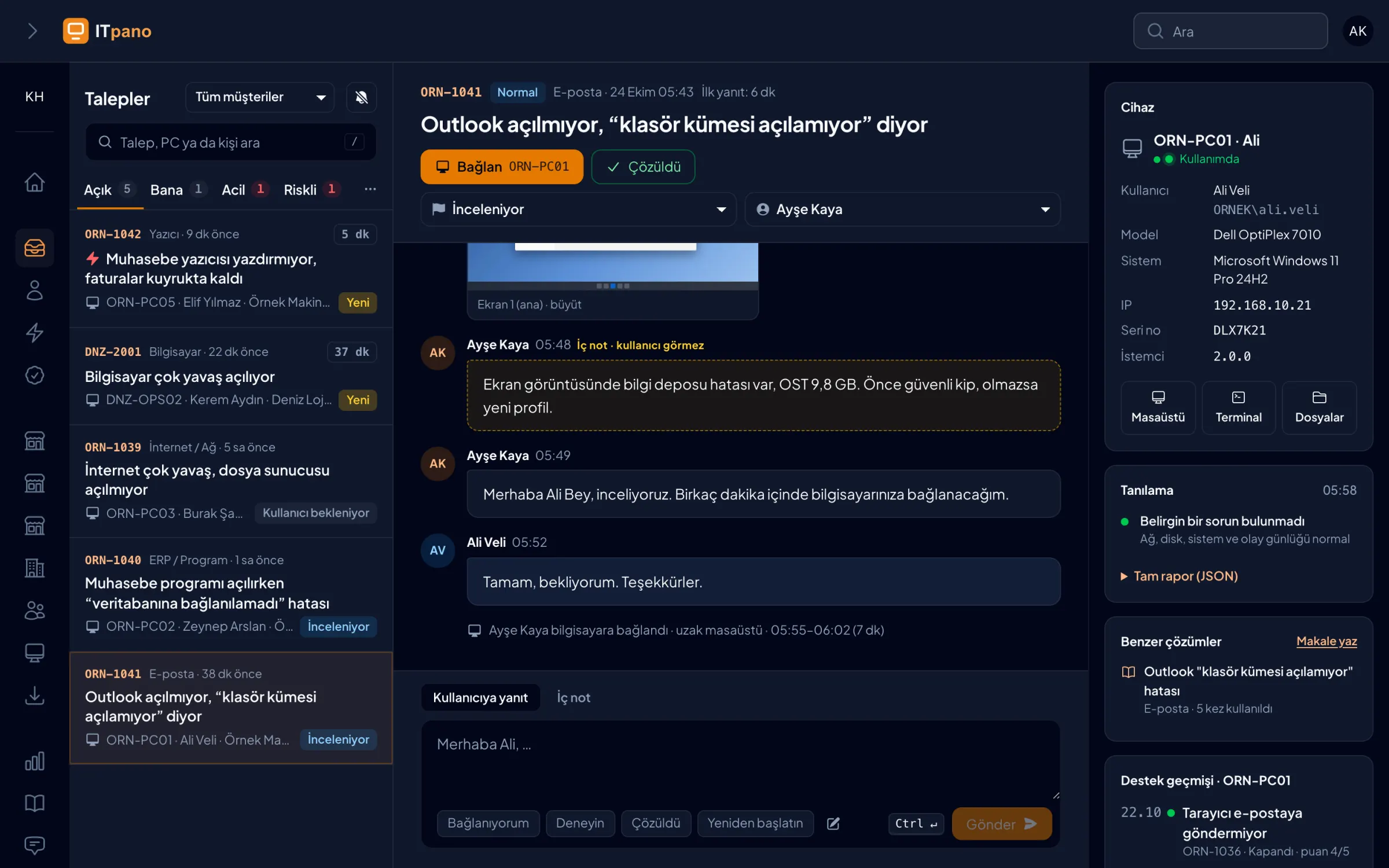This screenshot has height=868, width=1389.
Task: Open the bar chart reports icon in the sidebar
Action: click(x=35, y=761)
